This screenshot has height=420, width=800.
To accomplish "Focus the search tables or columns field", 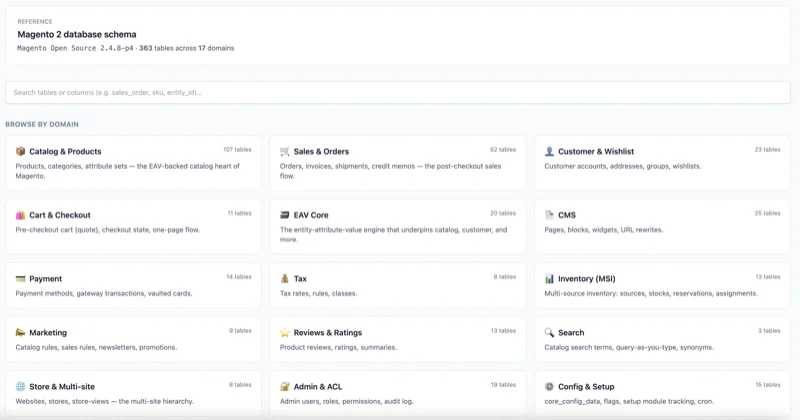I will click(398, 92).
